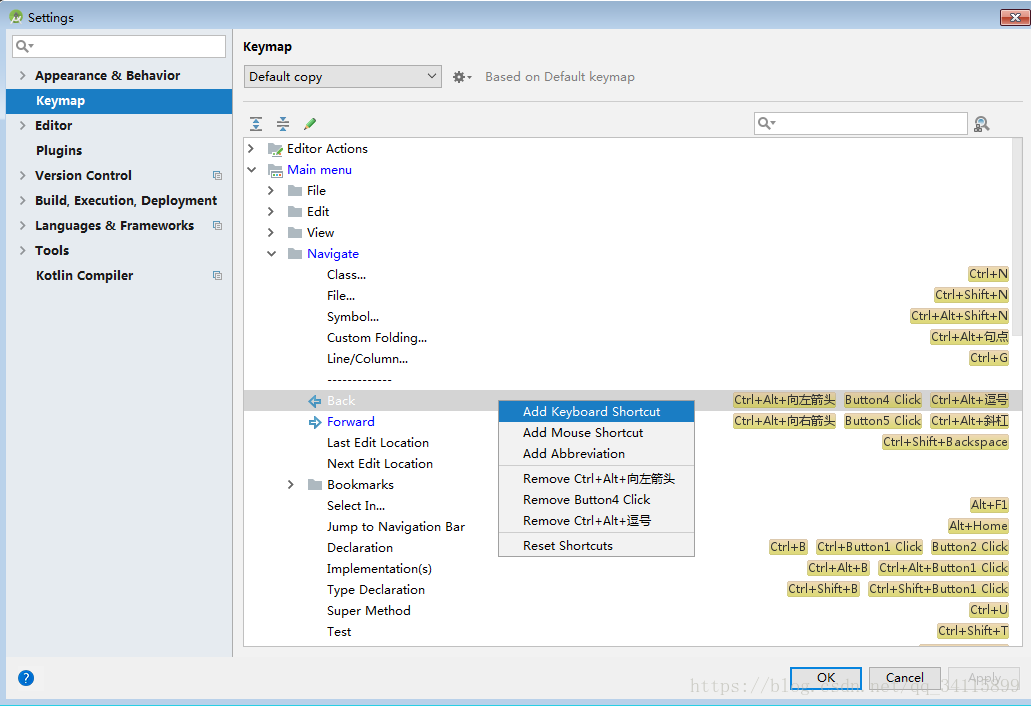Select Remove Ctrl+Alt+逗号 menu entry
Image resolution: width=1031 pixels, height=706 pixels.
click(x=596, y=521)
